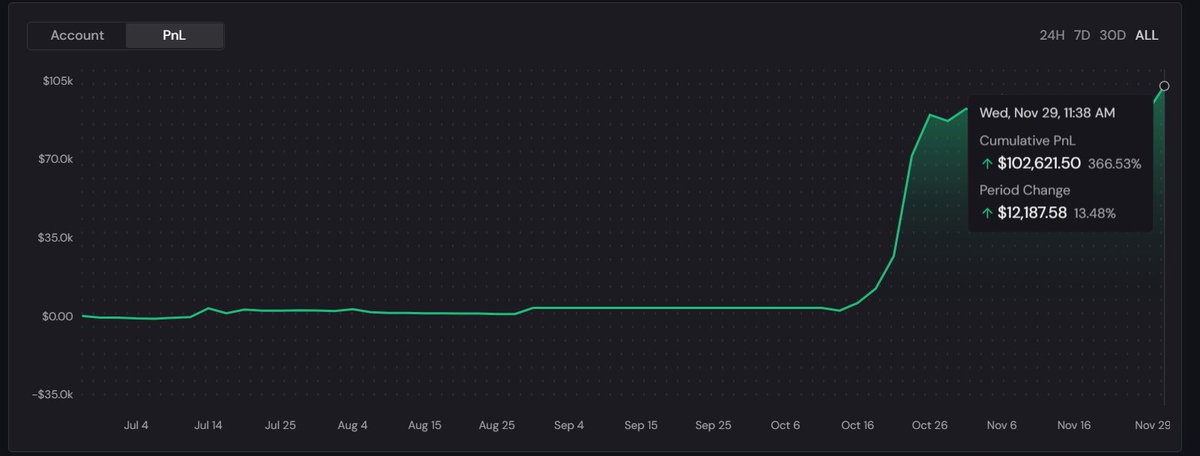Set time range to 24H
The height and width of the screenshot is (456, 1200).
click(x=1052, y=35)
